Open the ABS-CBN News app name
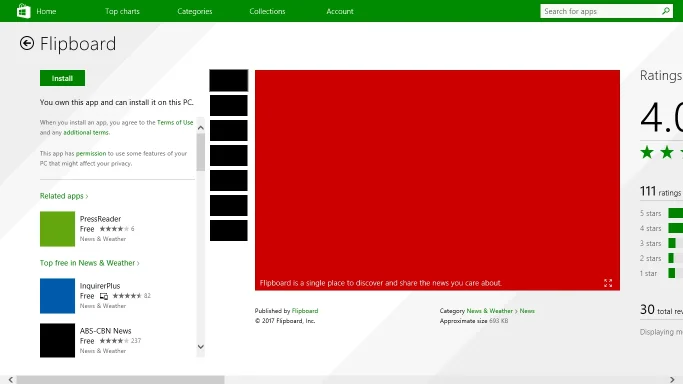 click(105, 331)
